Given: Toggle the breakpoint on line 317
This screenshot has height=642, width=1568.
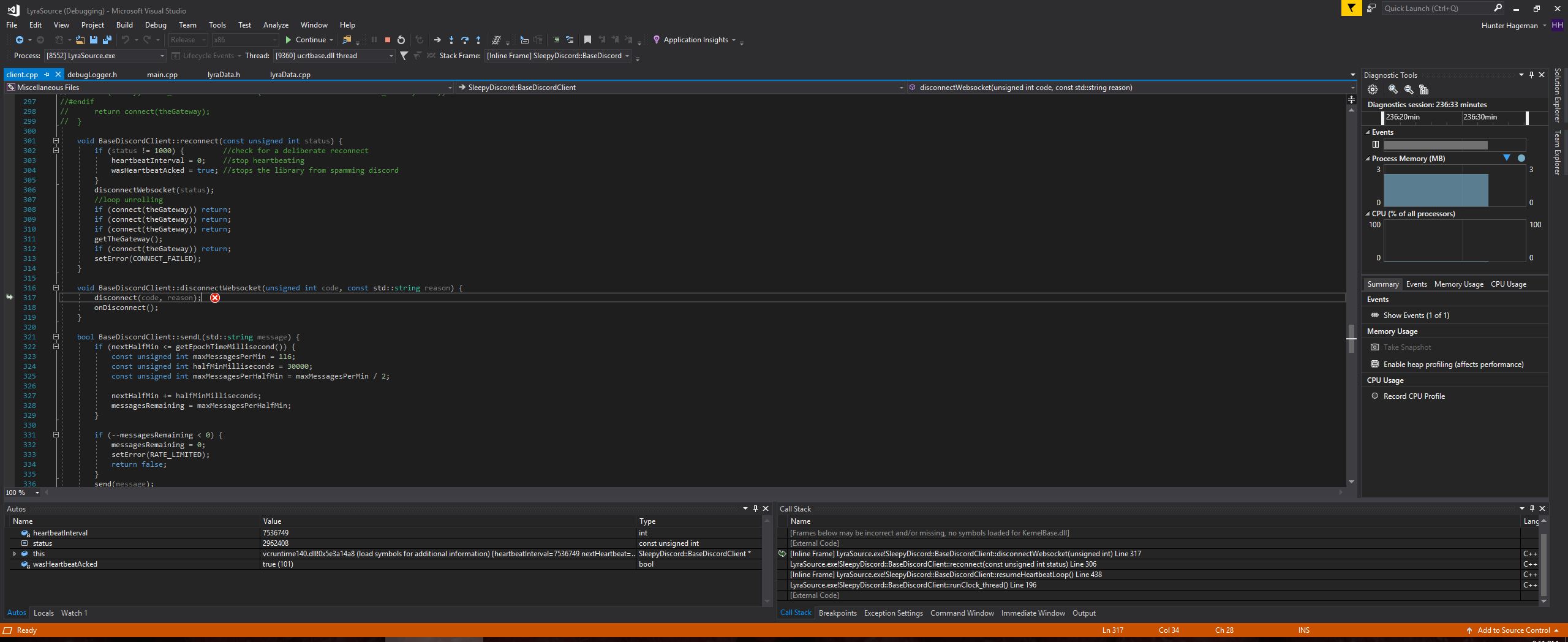Looking at the screenshot, I should click(x=10, y=298).
